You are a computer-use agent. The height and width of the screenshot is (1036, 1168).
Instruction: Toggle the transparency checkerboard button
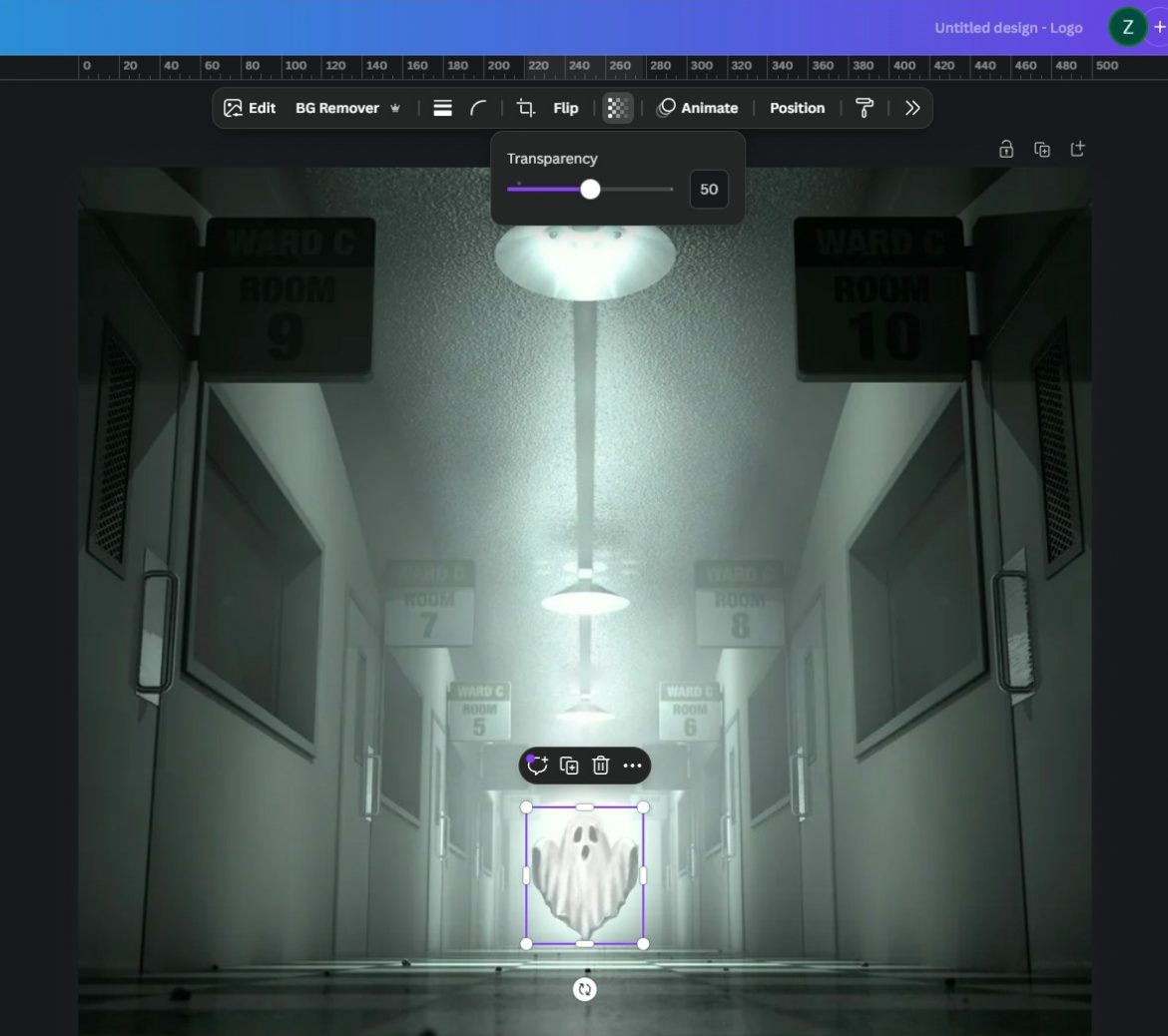click(618, 108)
